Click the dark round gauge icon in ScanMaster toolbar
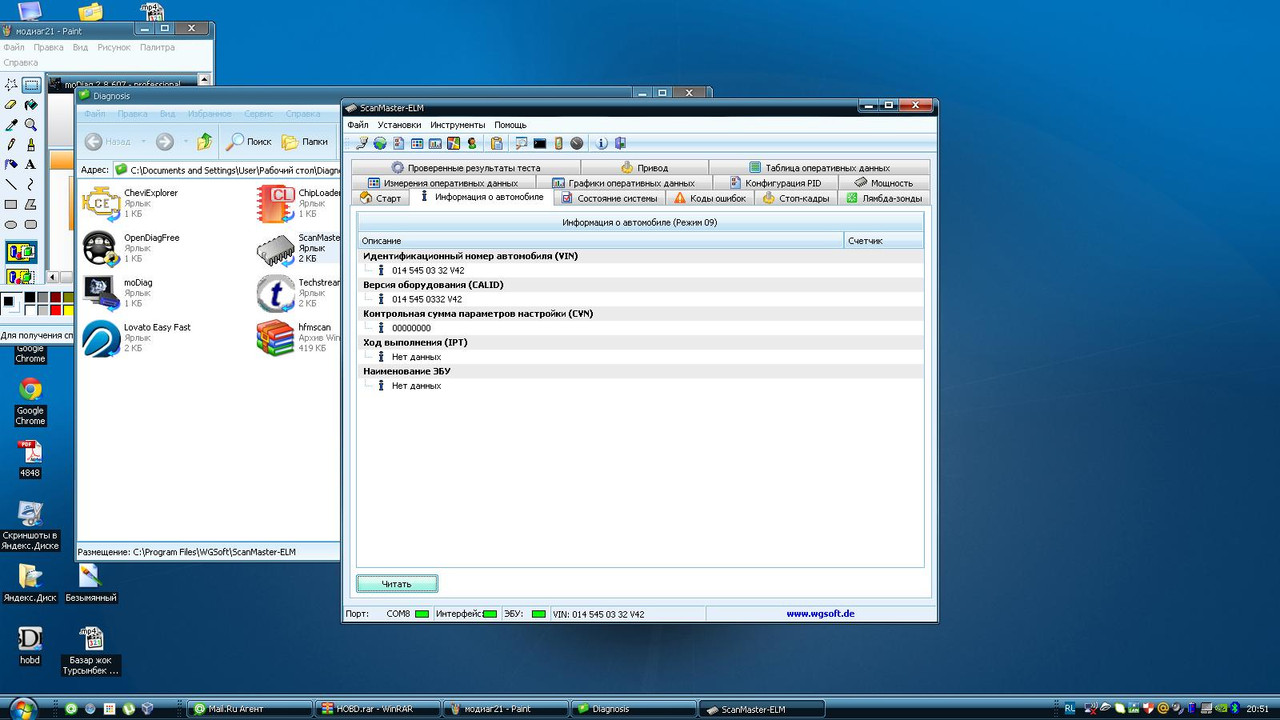 coord(577,143)
